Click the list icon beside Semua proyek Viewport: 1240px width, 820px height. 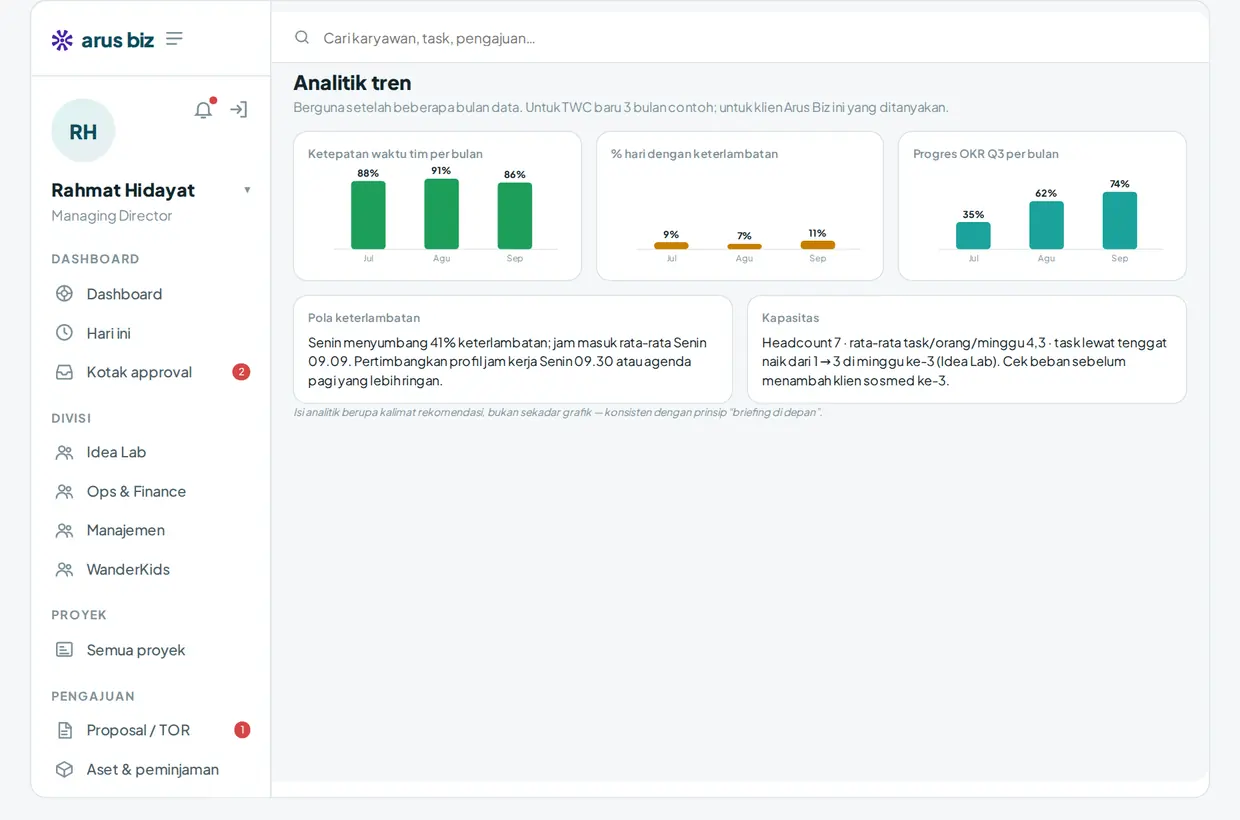pyautogui.click(x=64, y=650)
